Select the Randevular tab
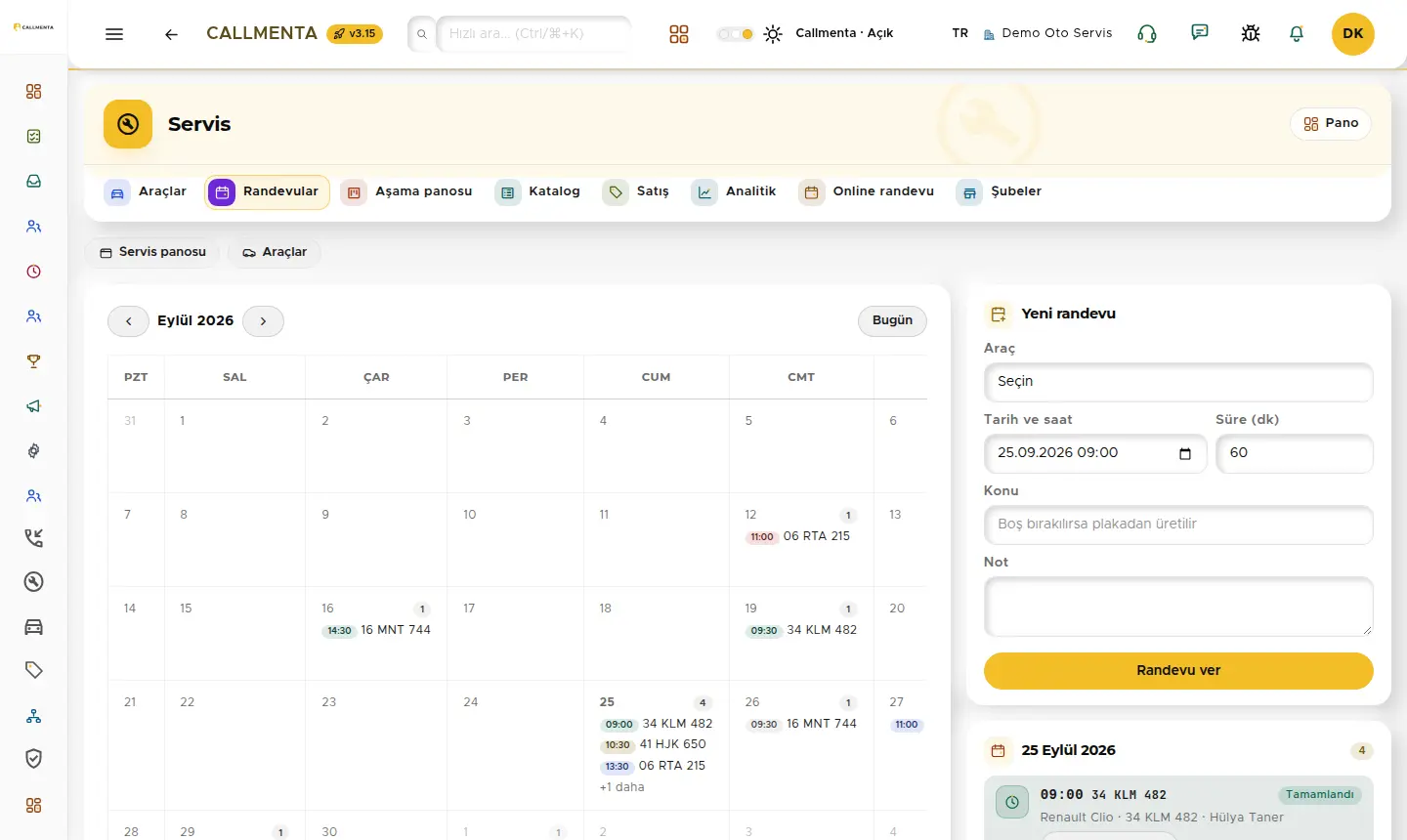This screenshot has width=1407, height=840. pos(267,192)
